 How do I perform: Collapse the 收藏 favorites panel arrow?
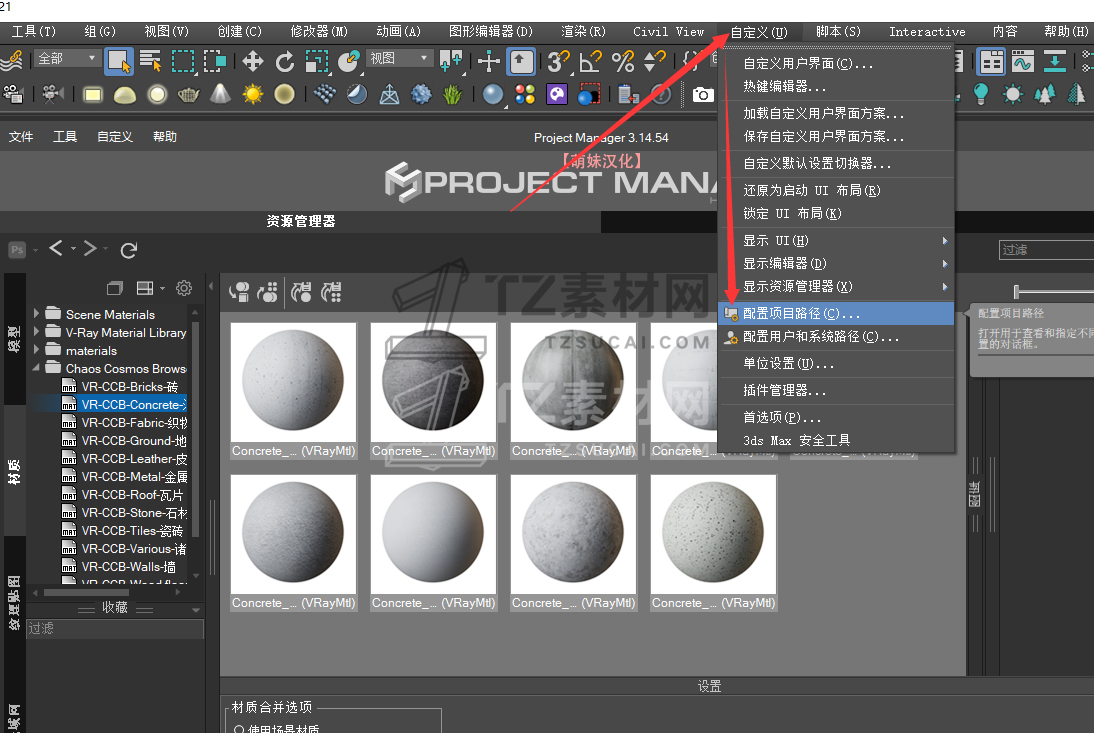(x=196, y=610)
